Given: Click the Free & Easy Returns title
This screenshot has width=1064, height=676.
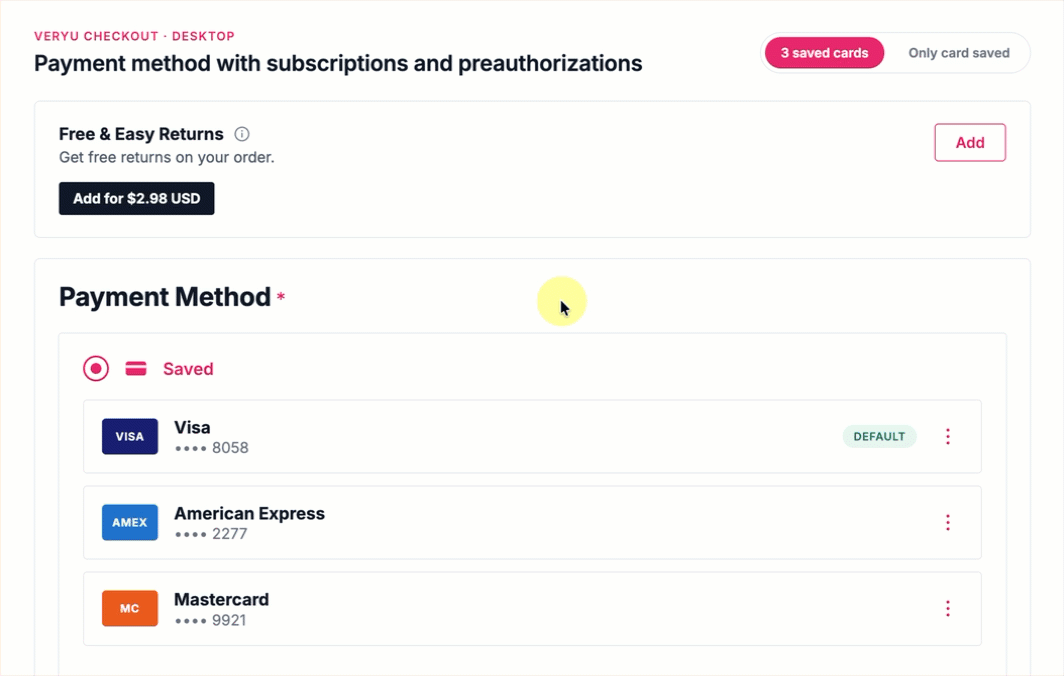Looking at the screenshot, I should pos(141,134).
